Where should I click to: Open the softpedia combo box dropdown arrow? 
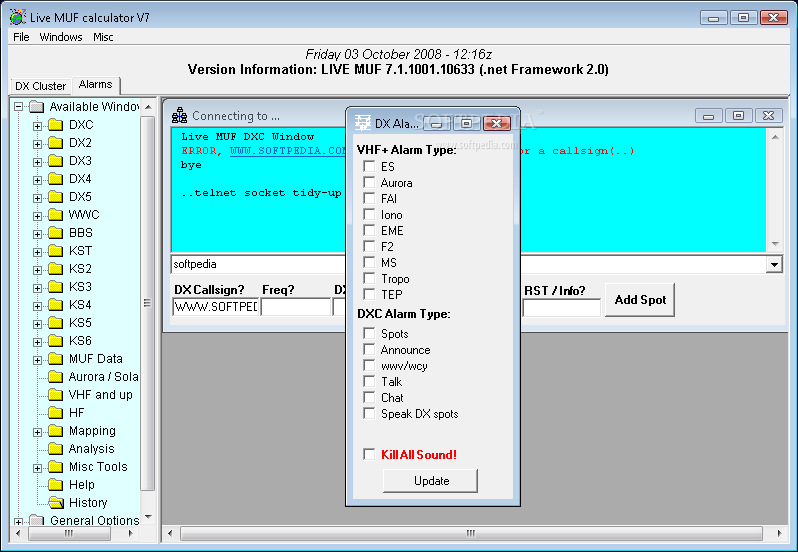774,264
